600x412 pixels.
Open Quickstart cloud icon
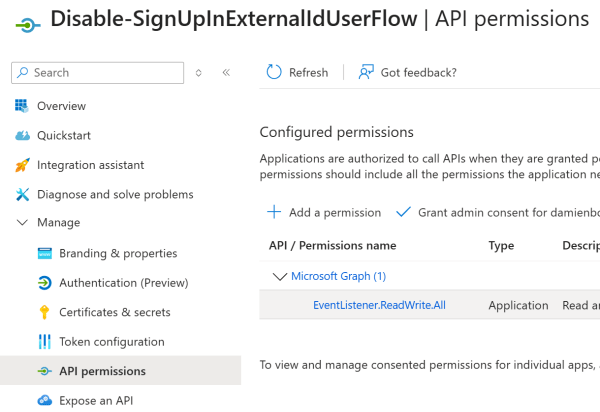click(x=22, y=136)
